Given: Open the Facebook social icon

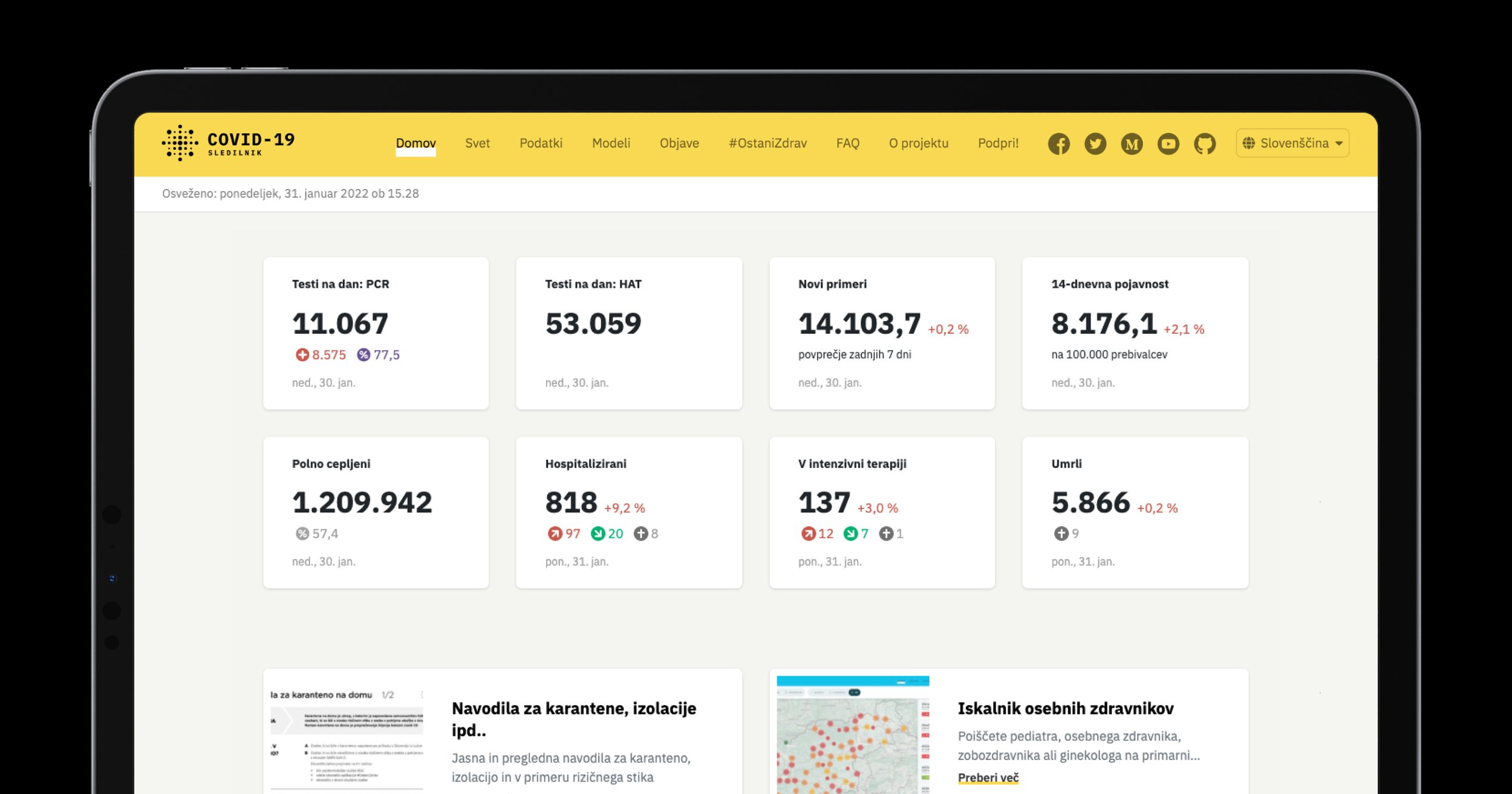Looking at the screenshot, I should (x=1058, y=144).
